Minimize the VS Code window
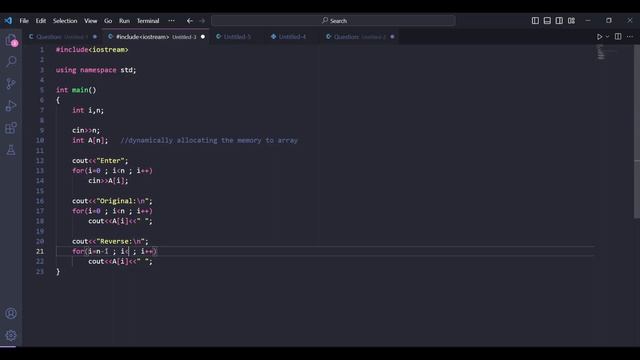The image size is (640, 360). click(588, 20)
